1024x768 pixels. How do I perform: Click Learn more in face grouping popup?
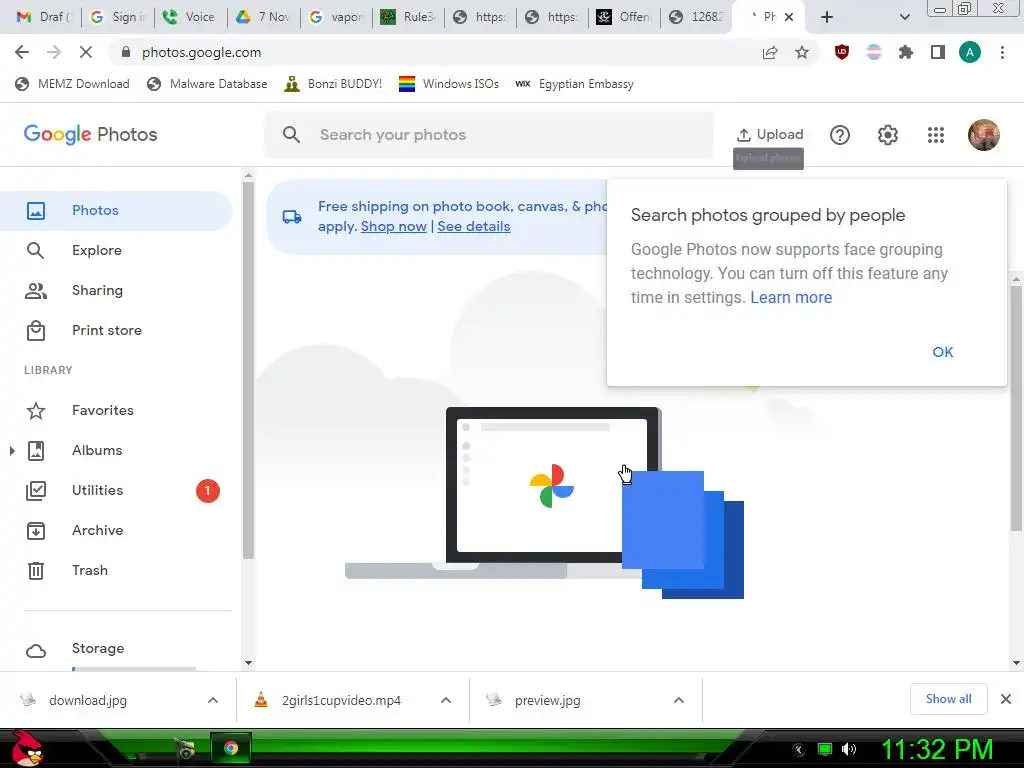tap(791, 297)
